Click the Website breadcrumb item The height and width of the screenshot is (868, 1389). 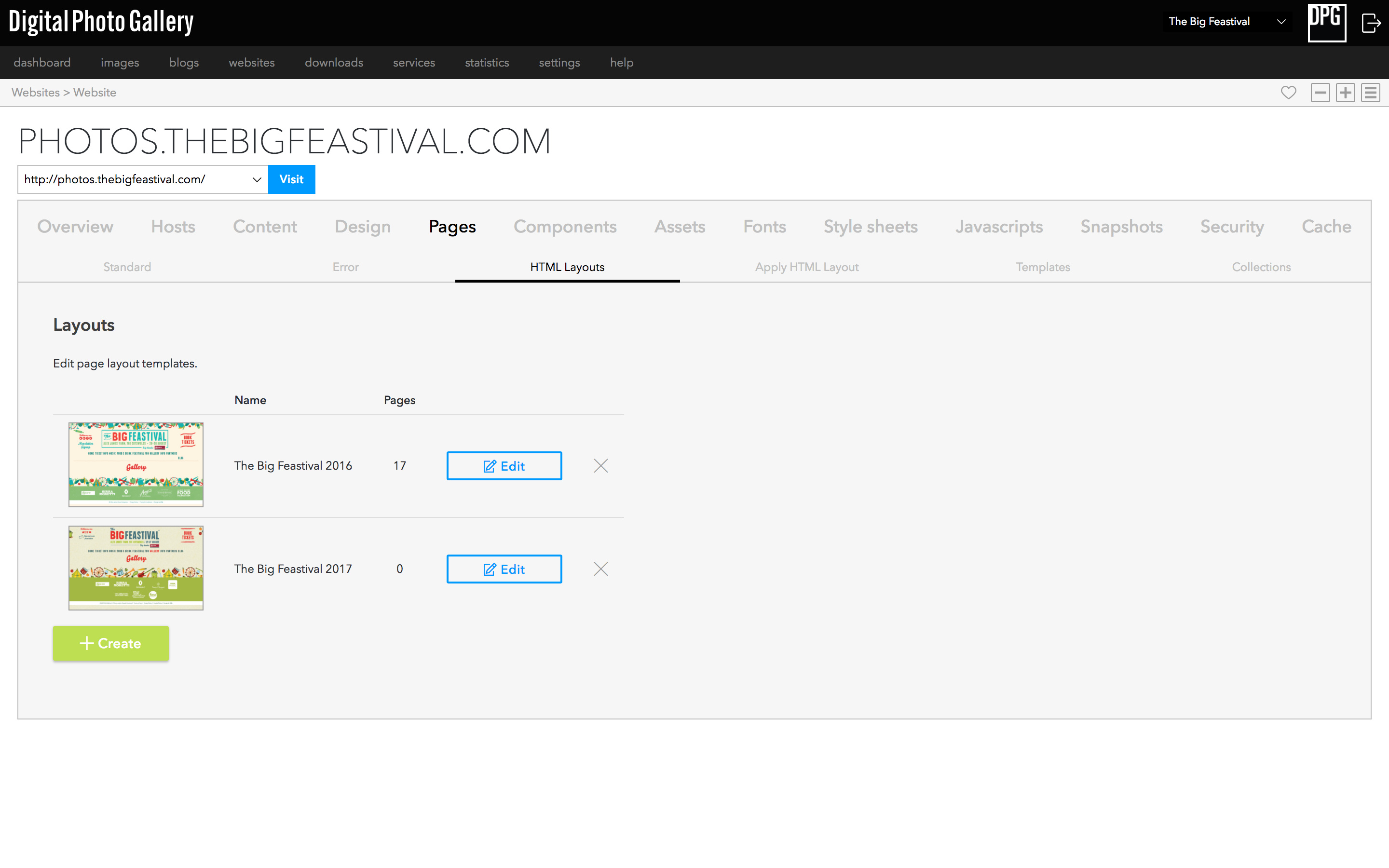95,93
